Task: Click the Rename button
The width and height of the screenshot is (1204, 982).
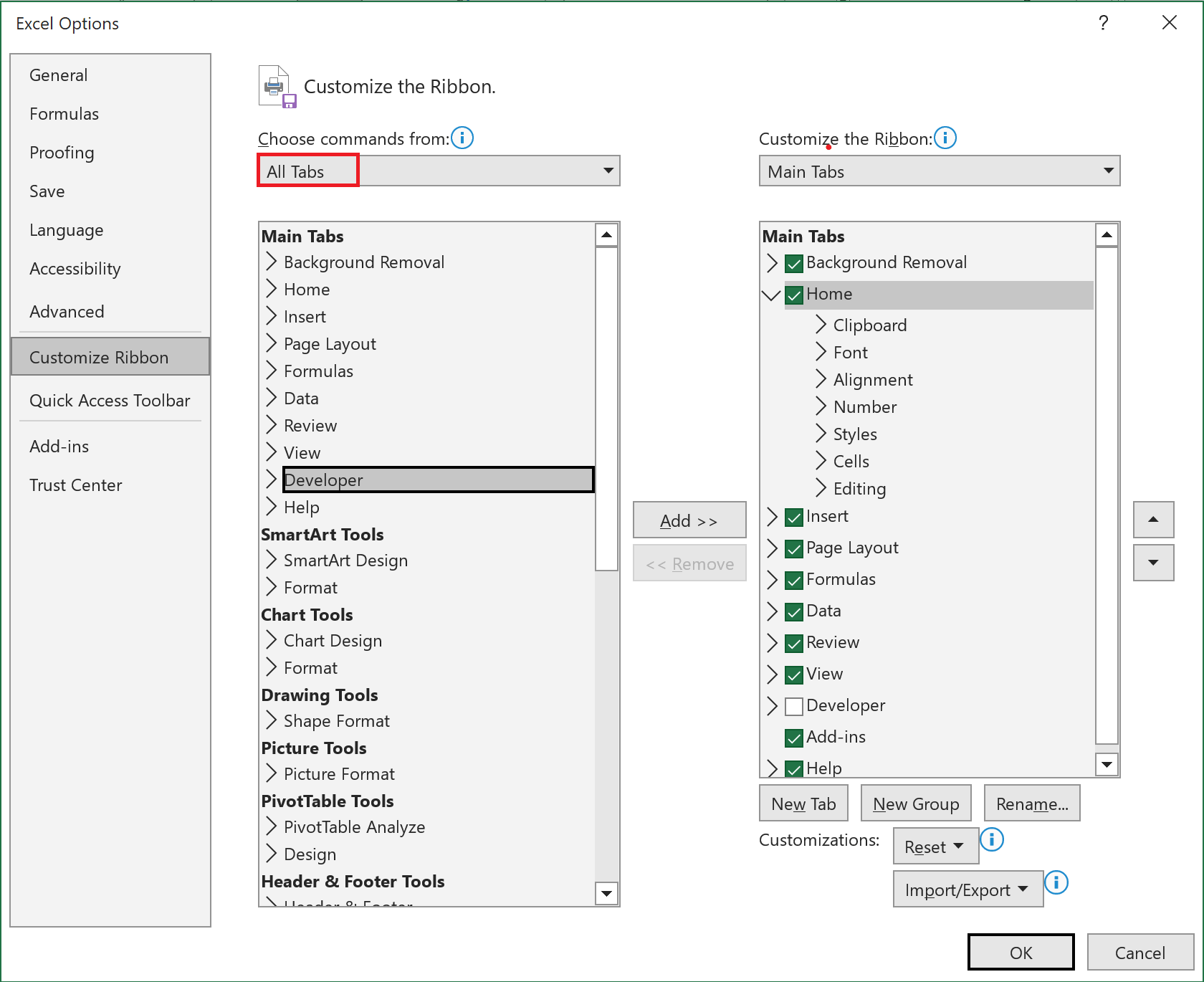Action: click(1031, 803)
